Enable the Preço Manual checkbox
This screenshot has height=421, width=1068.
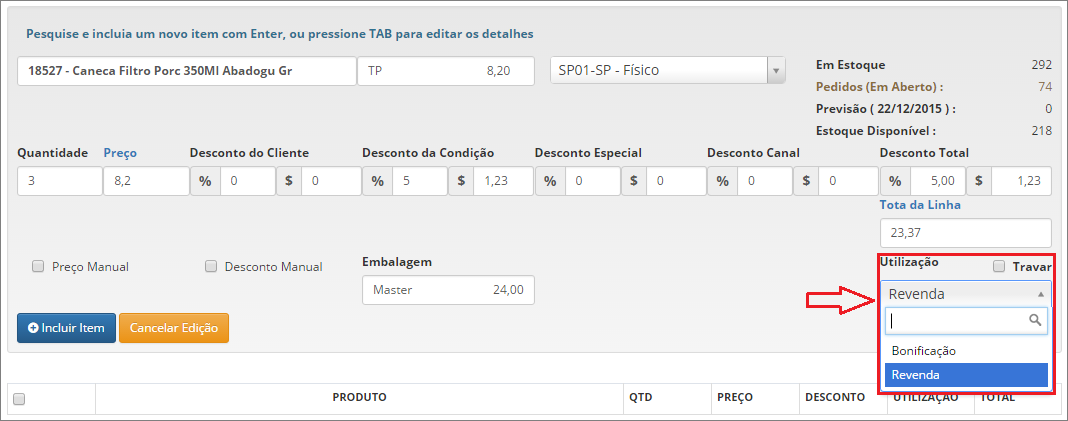38,267
